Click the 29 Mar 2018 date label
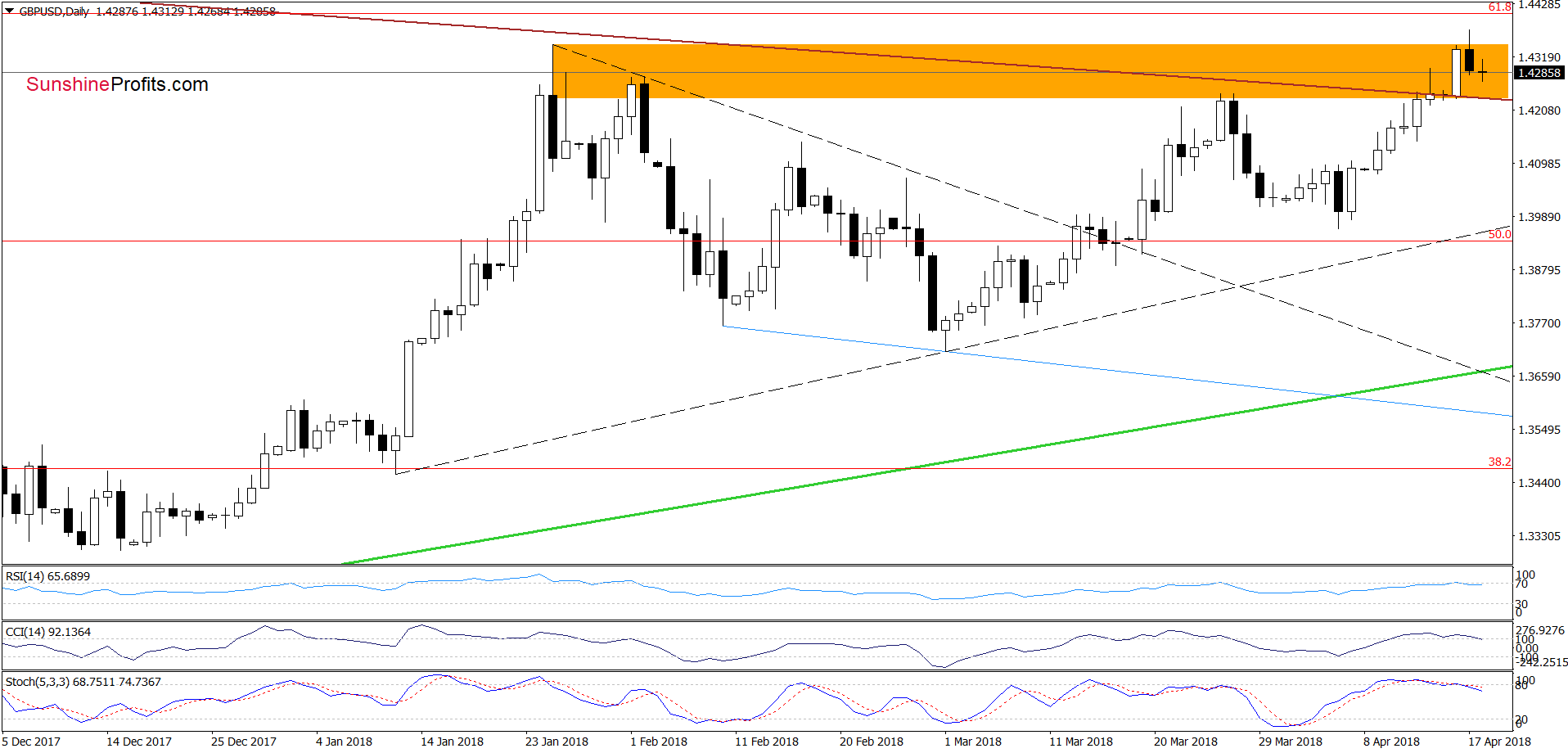 pyautogui.click(x=1291, y=742)
